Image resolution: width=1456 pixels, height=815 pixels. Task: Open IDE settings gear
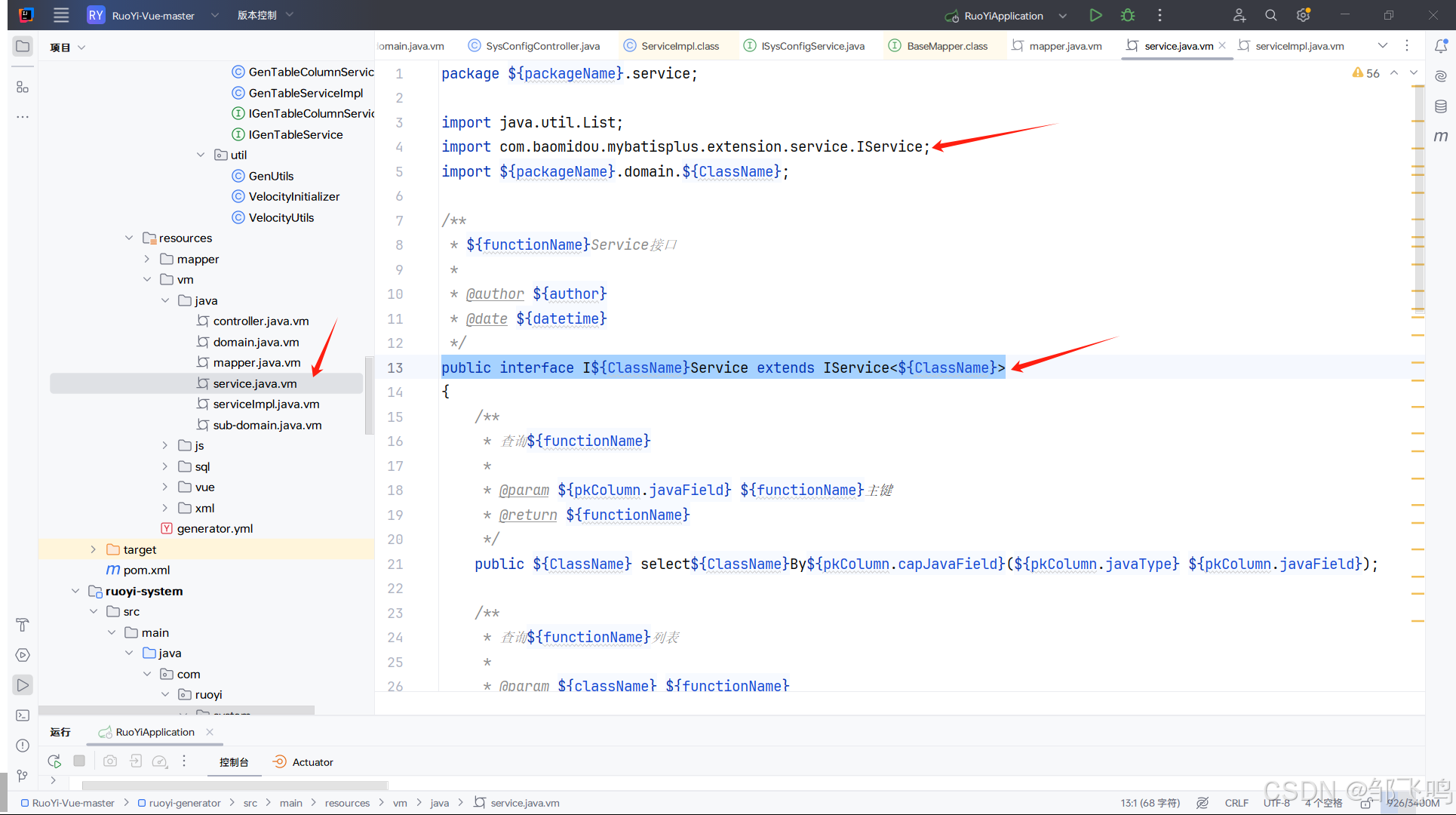[x=1303, y=15]
